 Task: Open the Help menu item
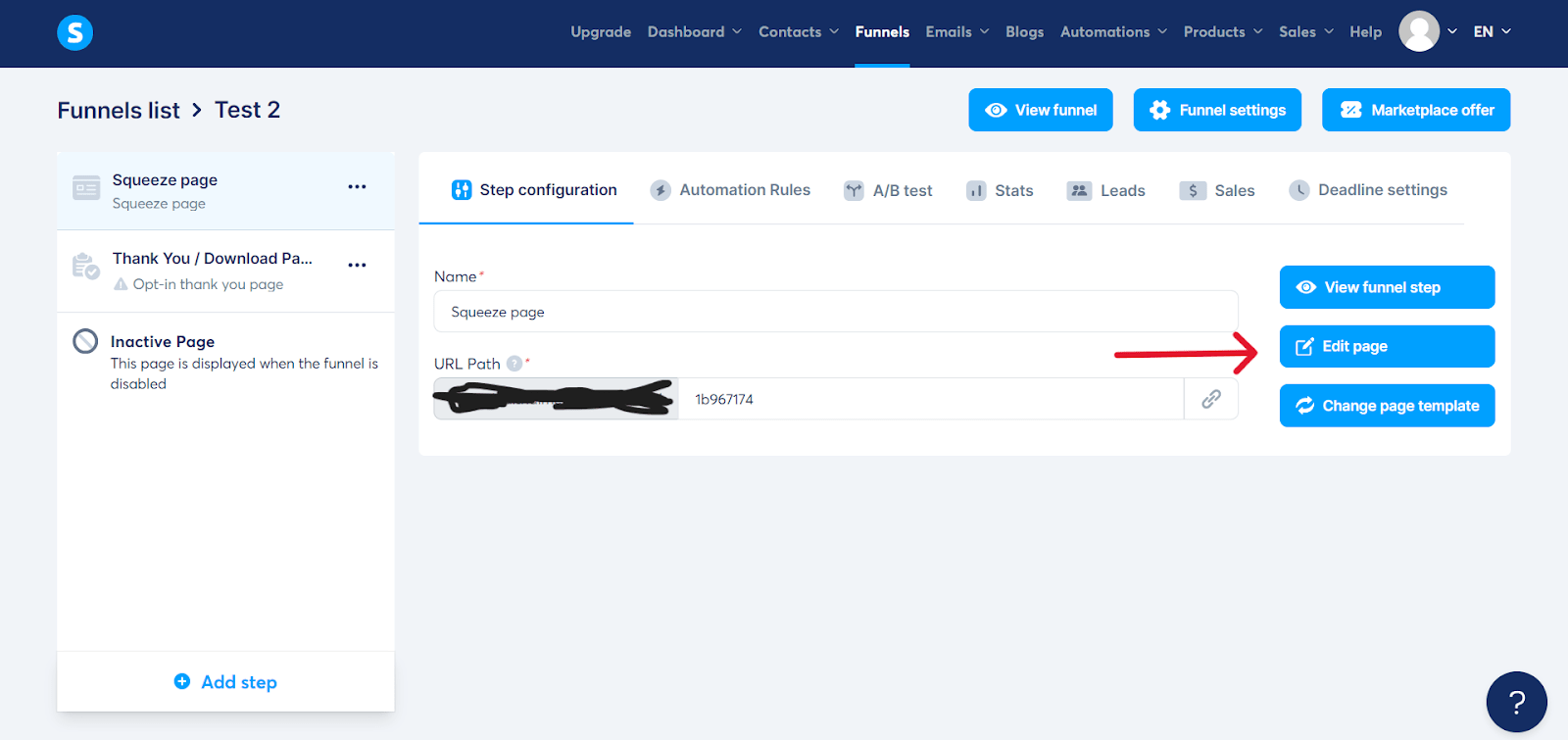click(x=1365, y=31)
